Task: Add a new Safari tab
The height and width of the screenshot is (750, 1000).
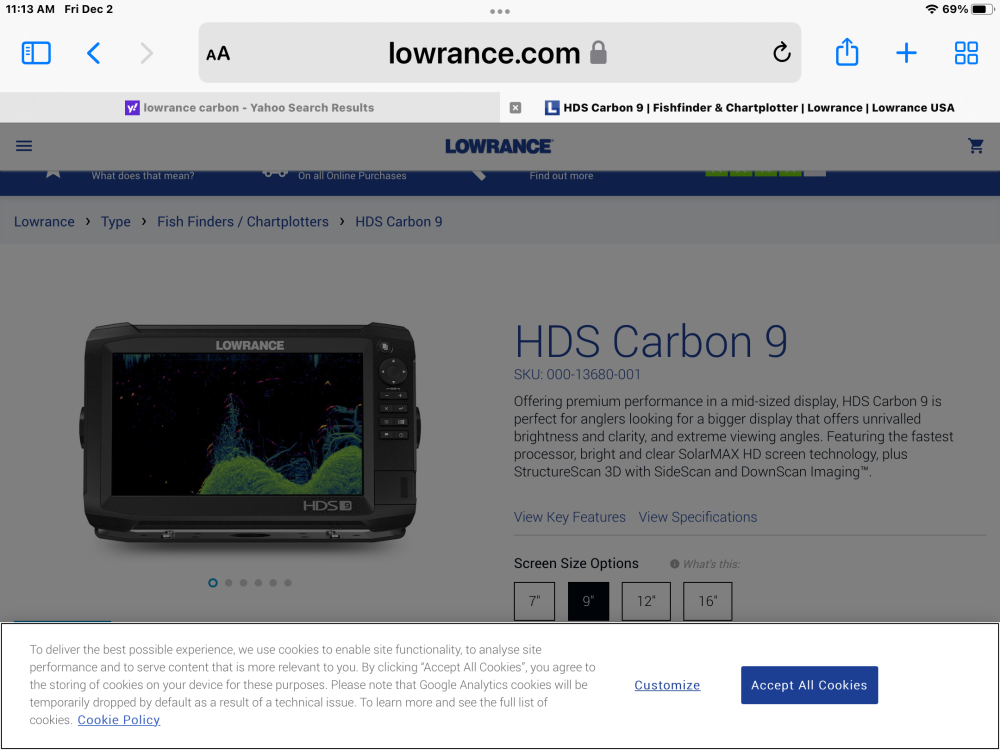Action: tap(906, 53)
